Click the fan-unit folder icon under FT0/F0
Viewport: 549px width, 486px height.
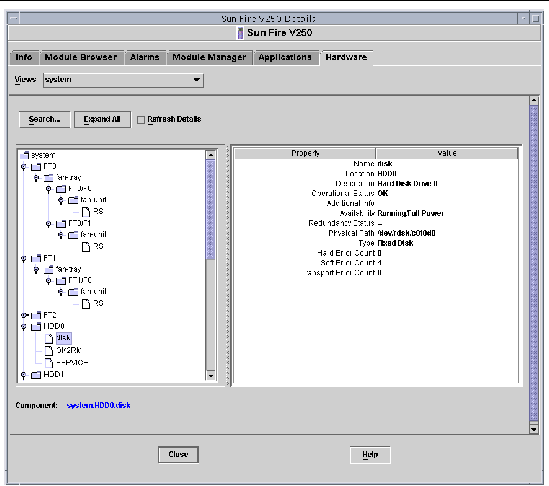[x=73, y=200]
